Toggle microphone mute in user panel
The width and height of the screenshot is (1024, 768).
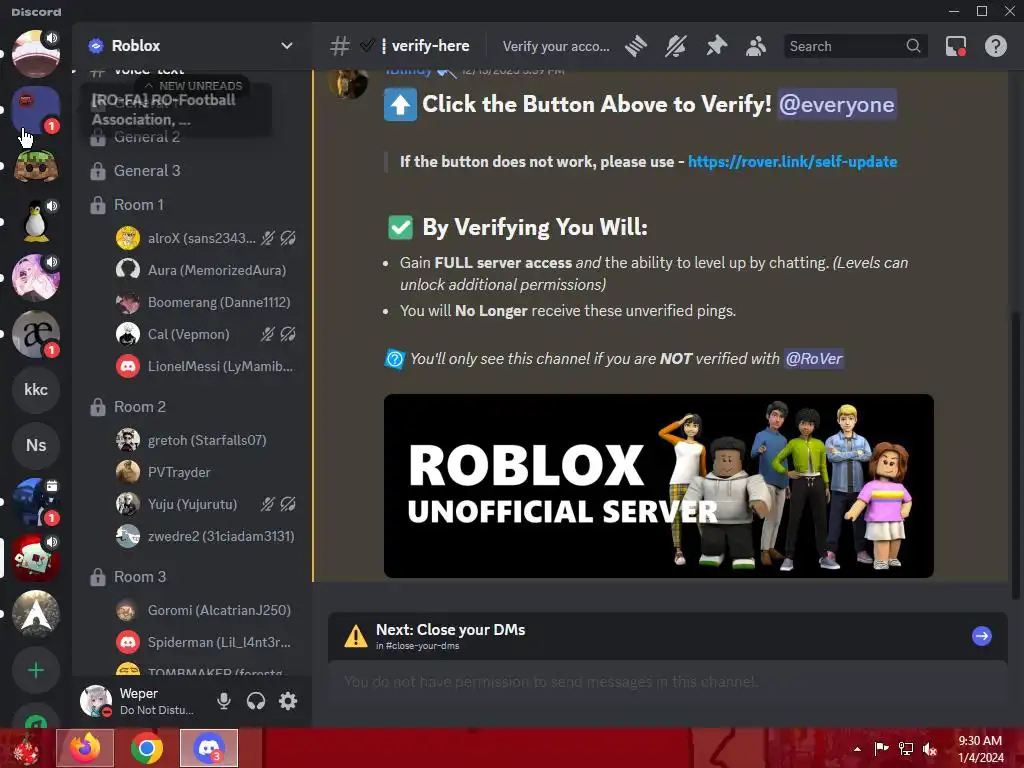coord(223,701)
